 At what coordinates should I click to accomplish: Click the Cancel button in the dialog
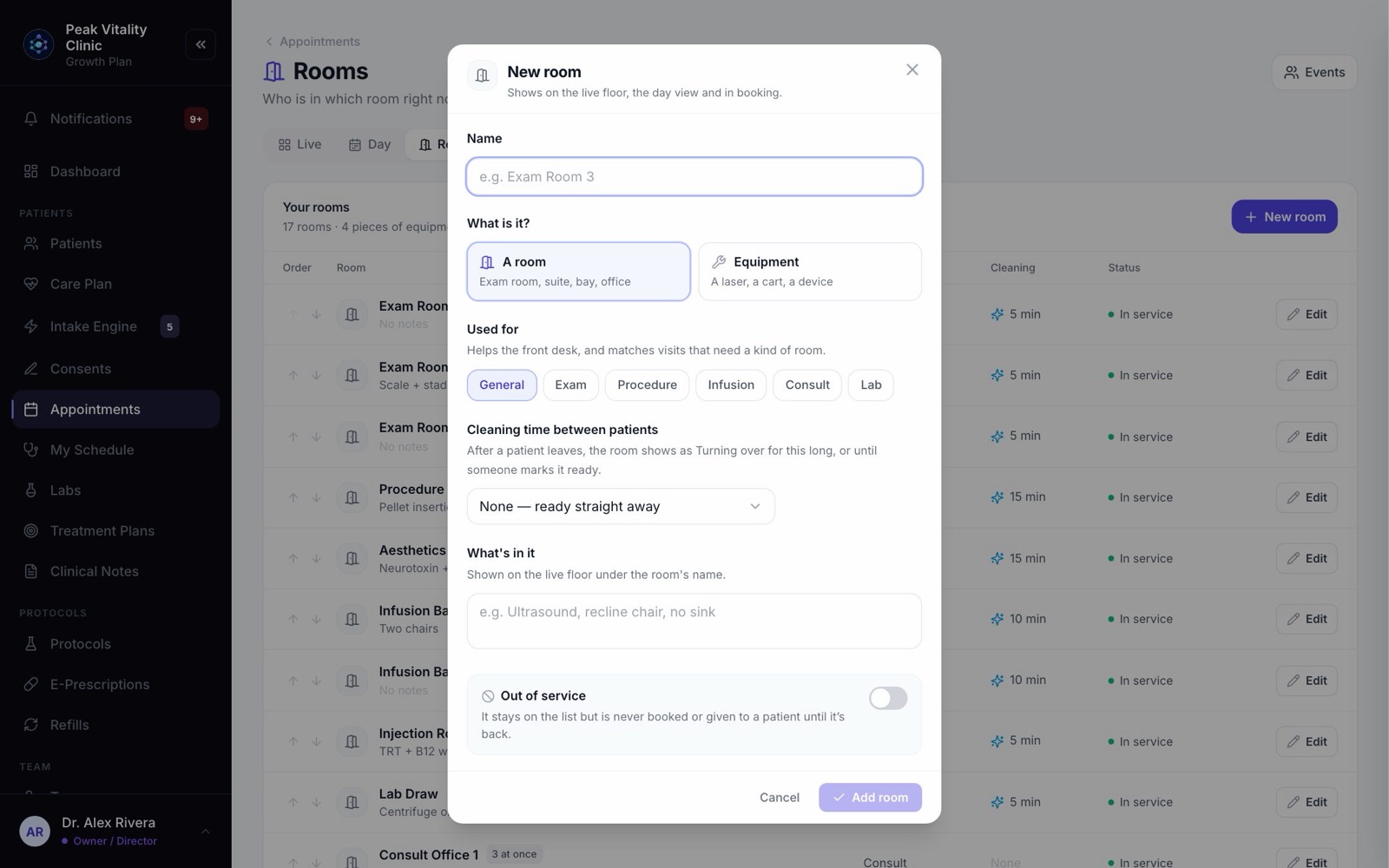pos(780,797)
